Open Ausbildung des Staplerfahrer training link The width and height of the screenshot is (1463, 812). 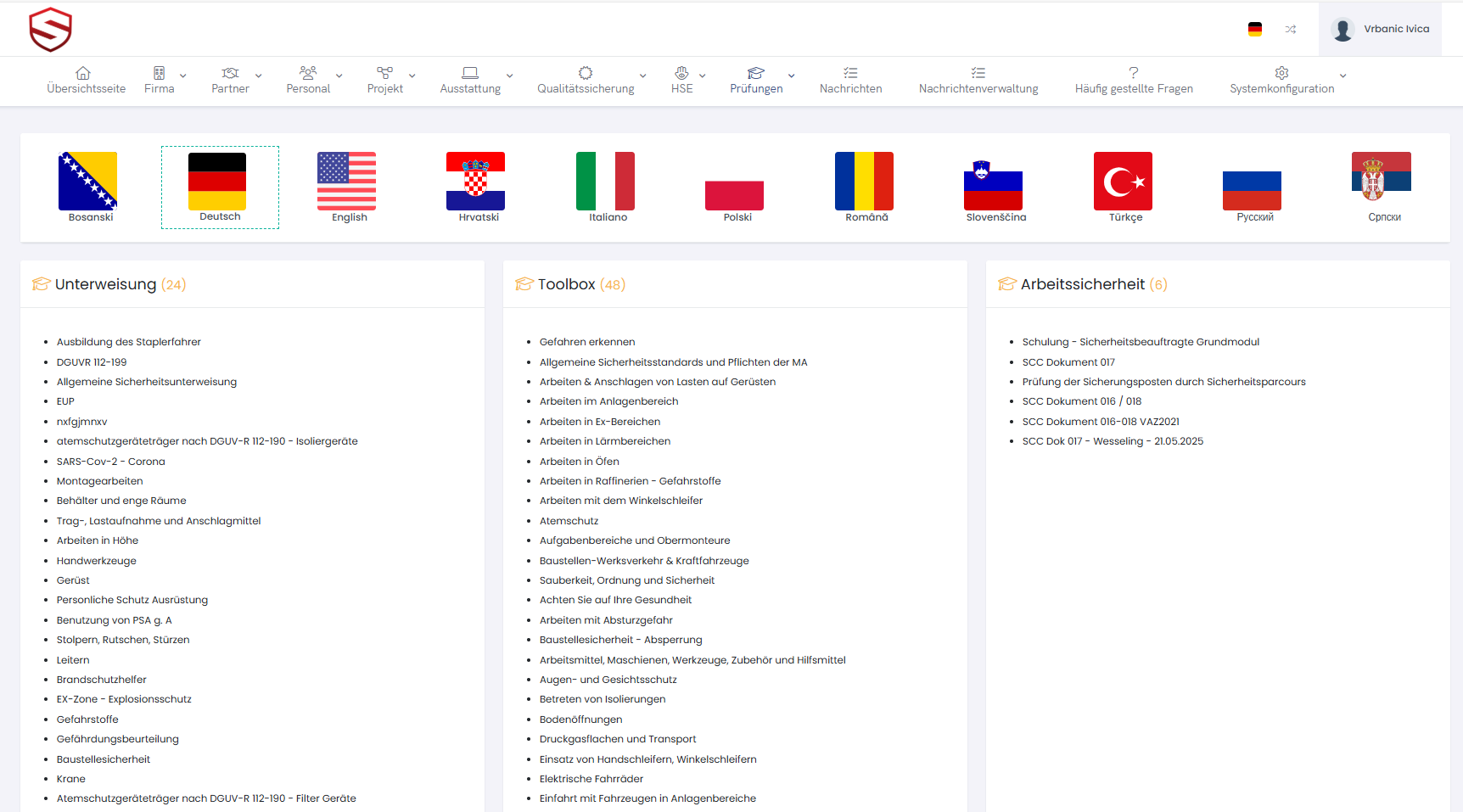(129, 342)
